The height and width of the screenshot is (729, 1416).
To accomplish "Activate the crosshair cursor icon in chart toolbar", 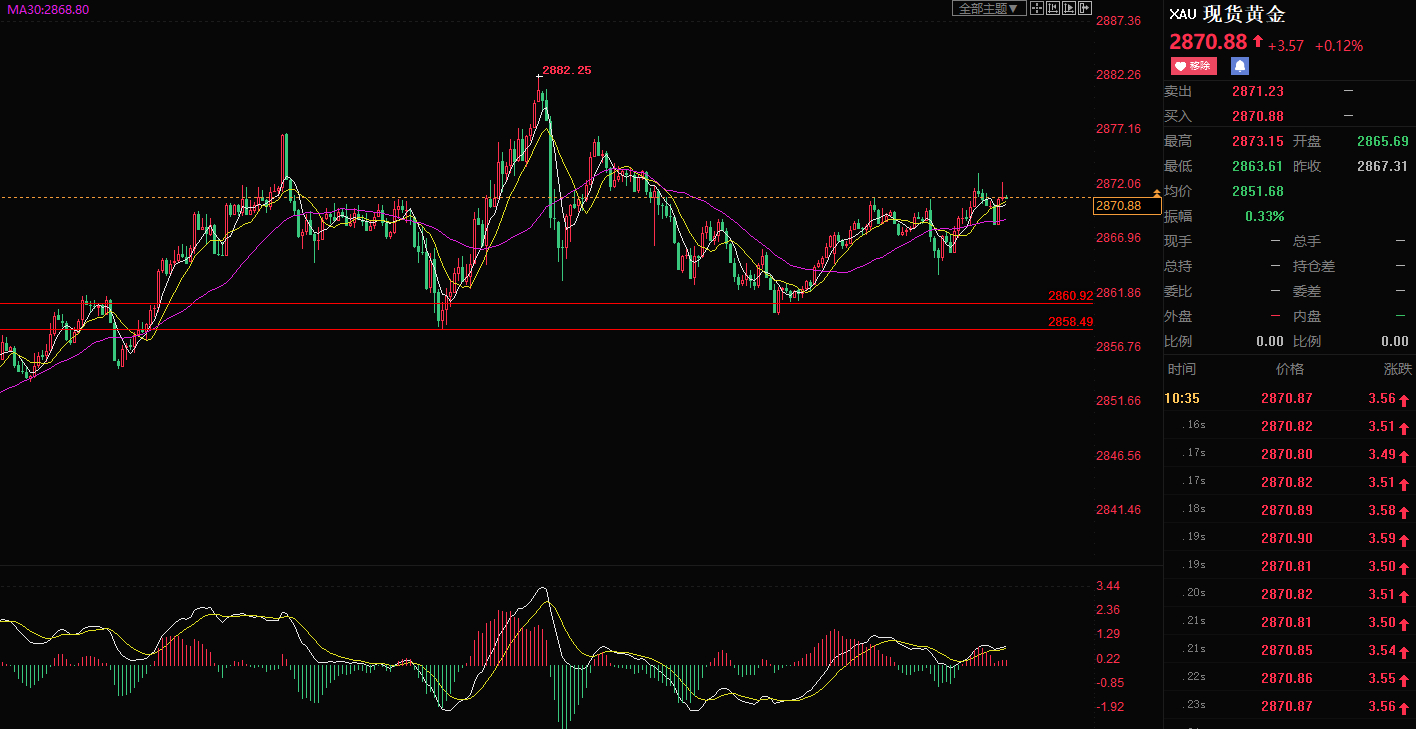I will pos(1037,8).
